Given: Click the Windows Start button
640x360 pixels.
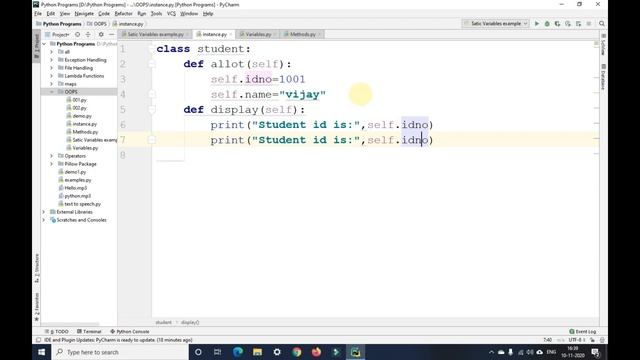Looking at the screenshot, I should pyautogui.click(x=42, y=352).
